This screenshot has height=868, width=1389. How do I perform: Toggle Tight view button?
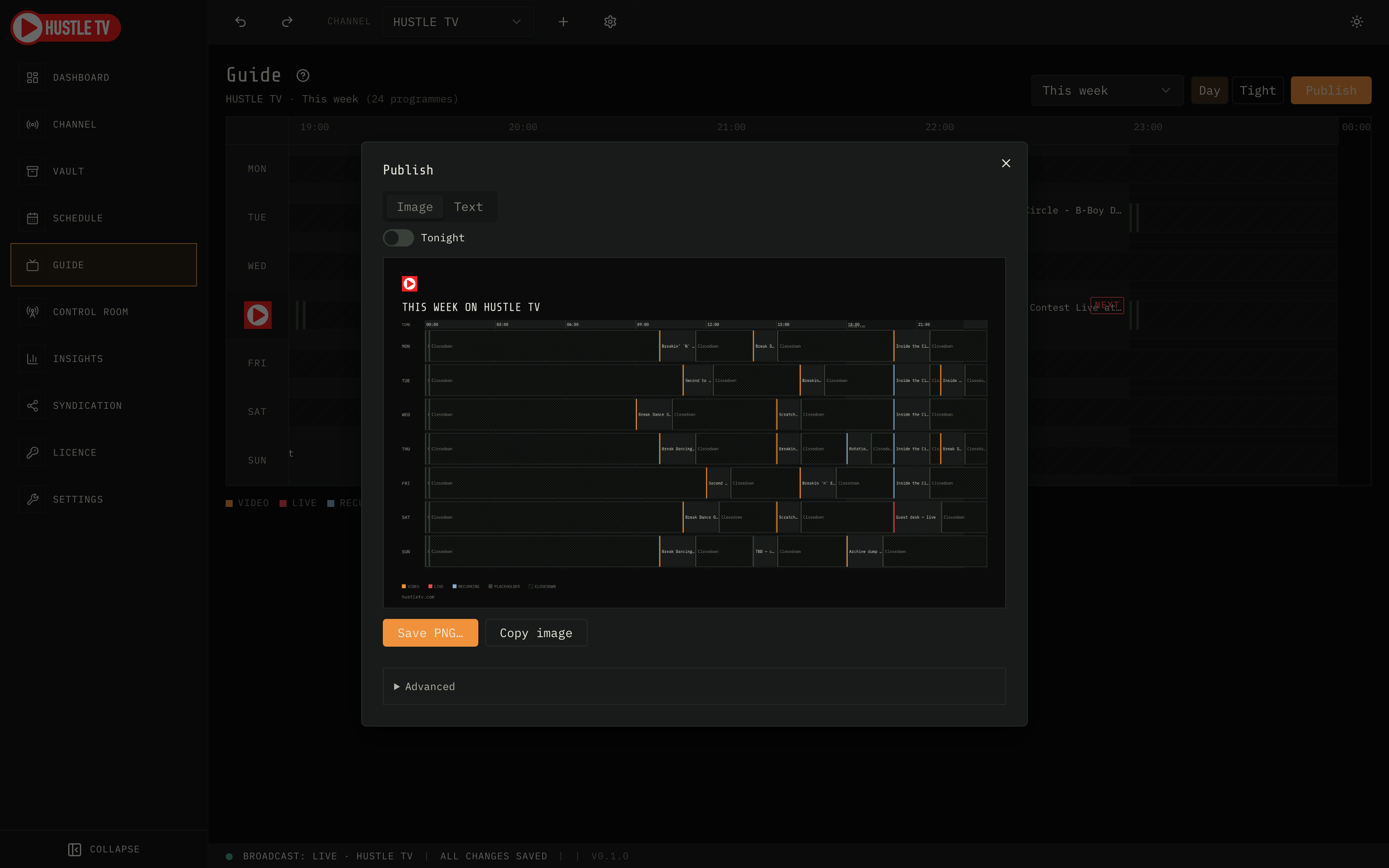click(1257, 90)
